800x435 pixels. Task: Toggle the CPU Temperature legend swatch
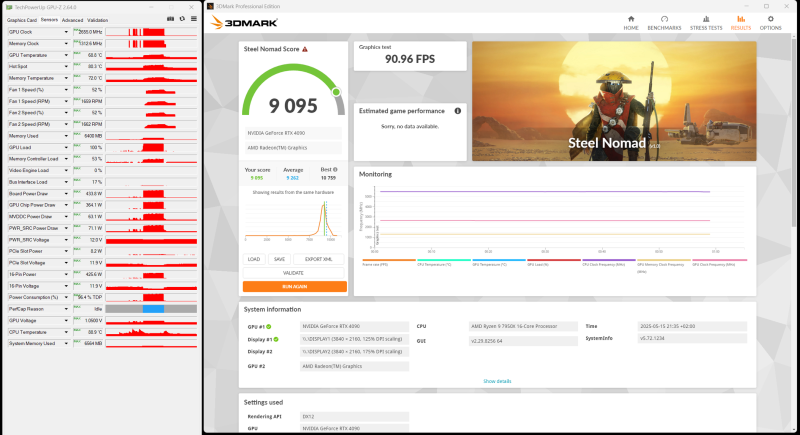point(444,260)
